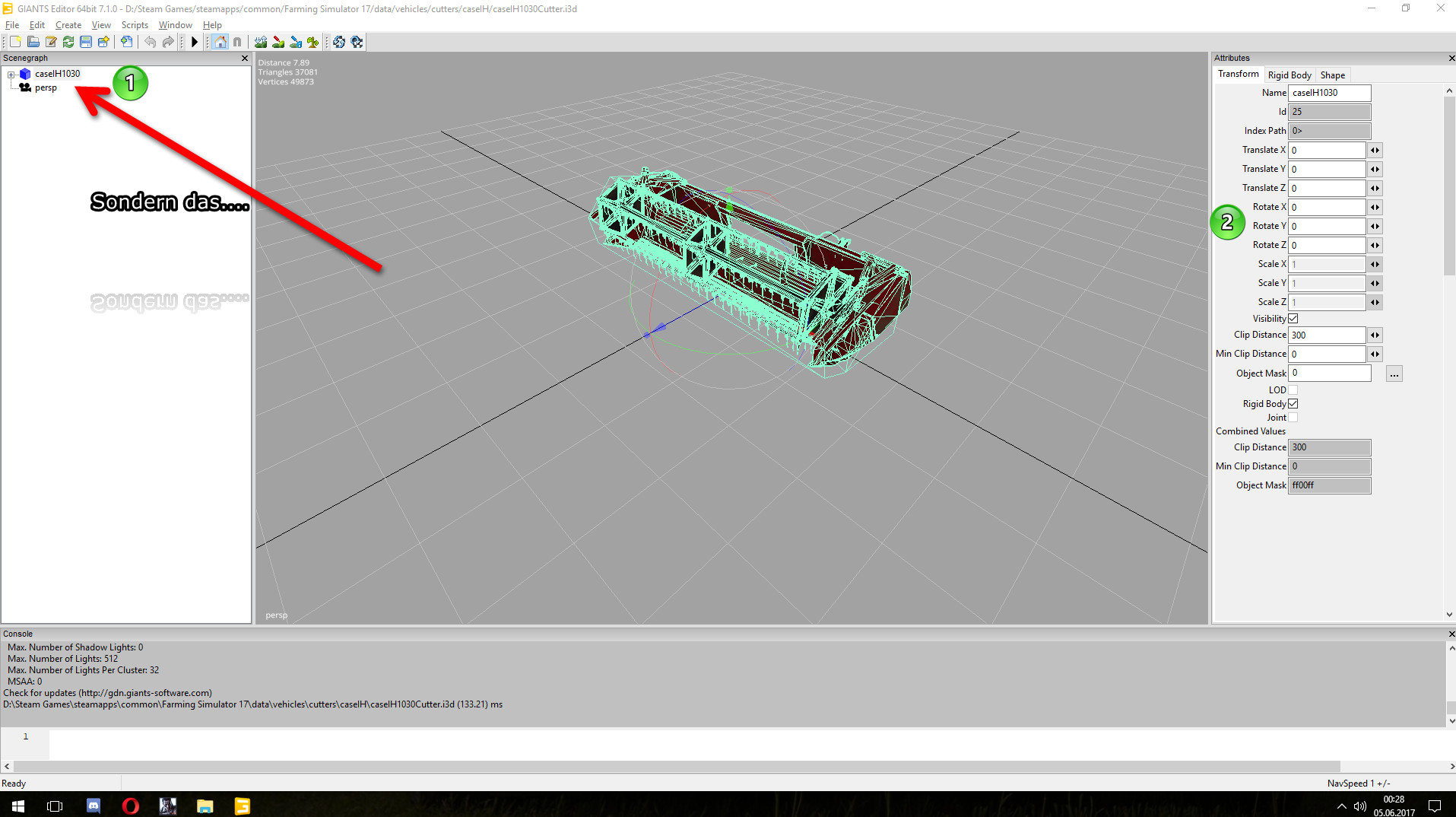Screen dimensions: 1456x817
Task: Close the Attributes panel
Action: [1451, 58]
